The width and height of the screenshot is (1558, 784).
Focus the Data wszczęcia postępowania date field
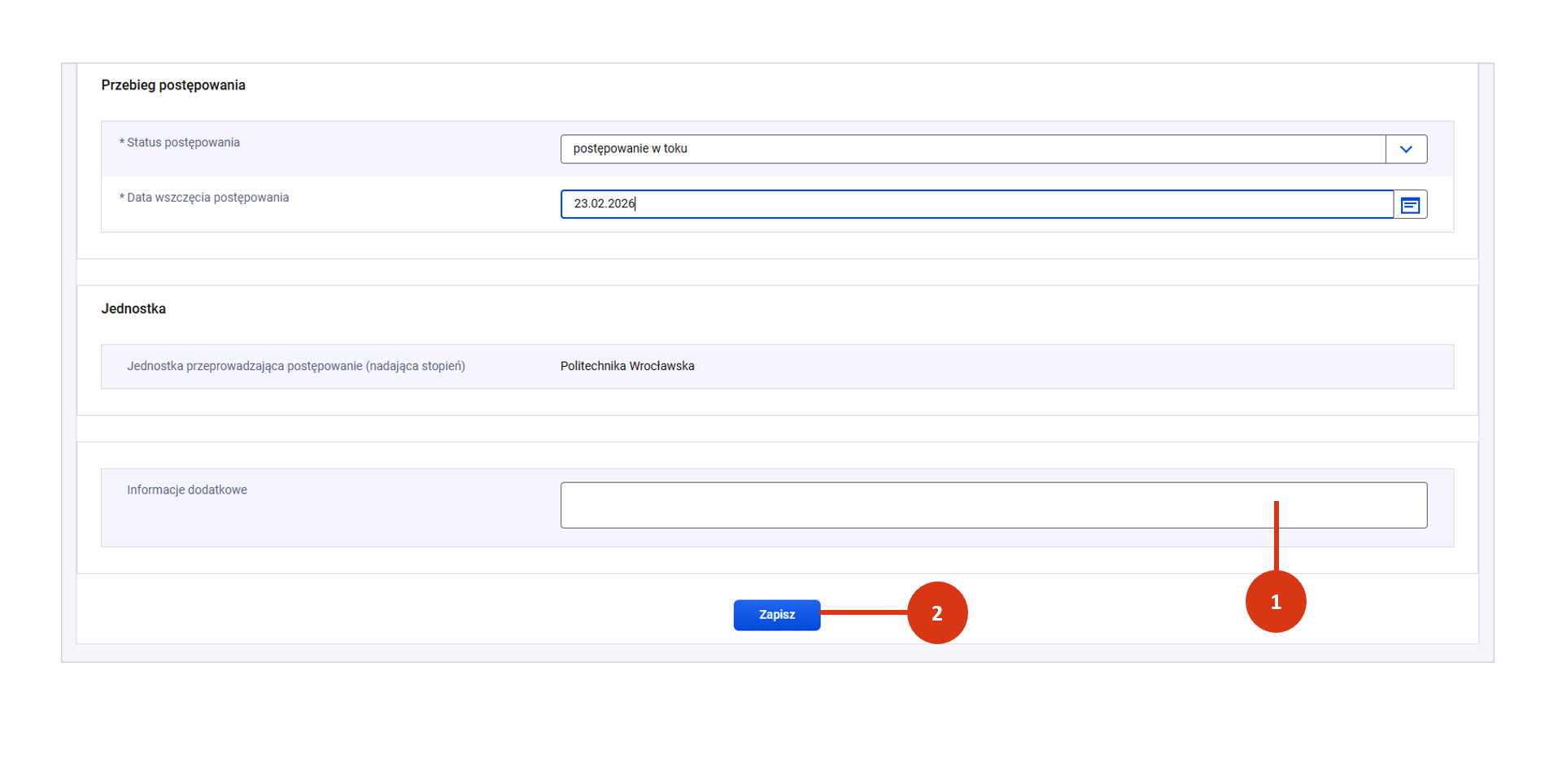976,205
